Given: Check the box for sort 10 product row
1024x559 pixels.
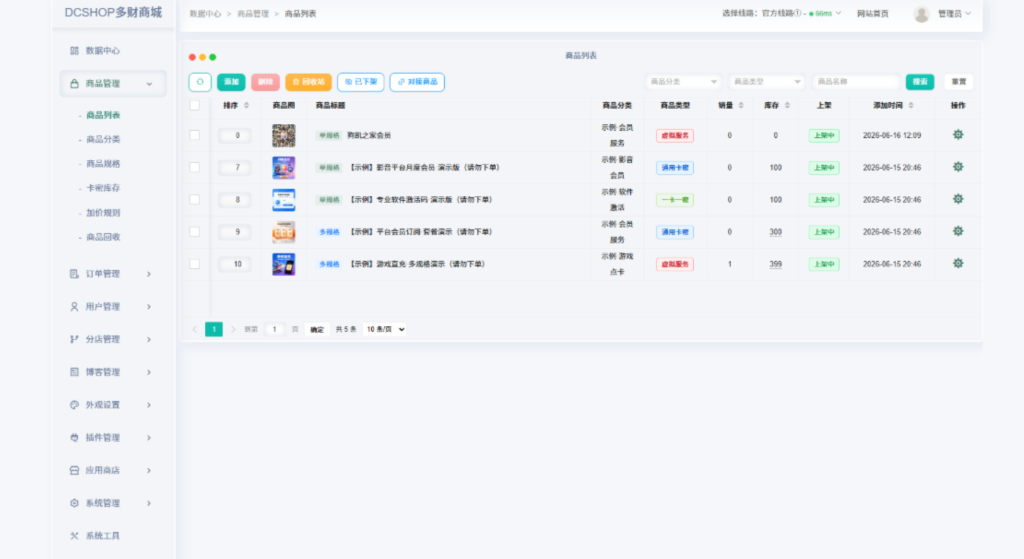Looking at the screenshot, I should click(195, 264).
